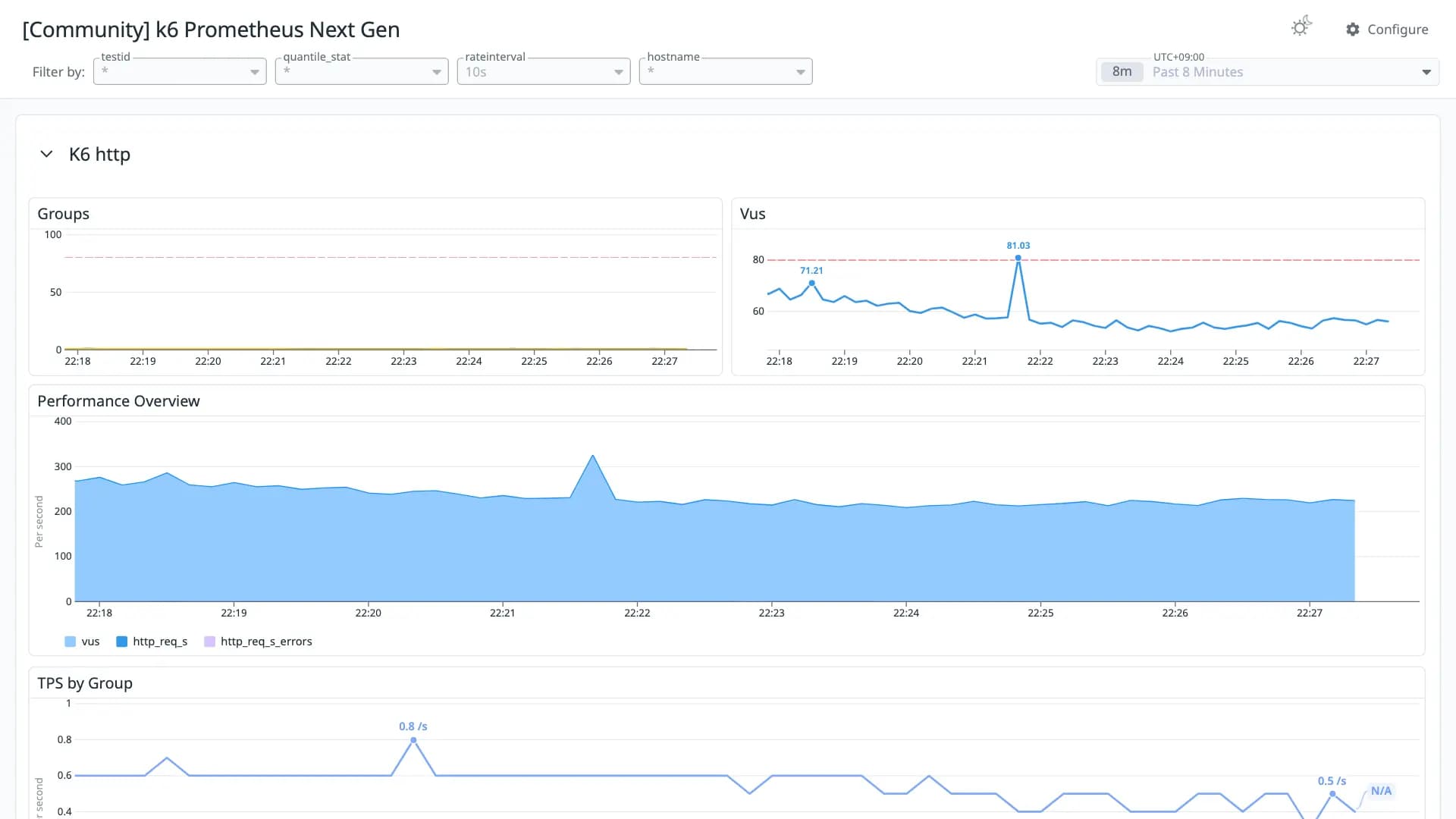Click the K6 http section heading
The height and width of the screenshot is (819, 1456).
pos(99,154)
